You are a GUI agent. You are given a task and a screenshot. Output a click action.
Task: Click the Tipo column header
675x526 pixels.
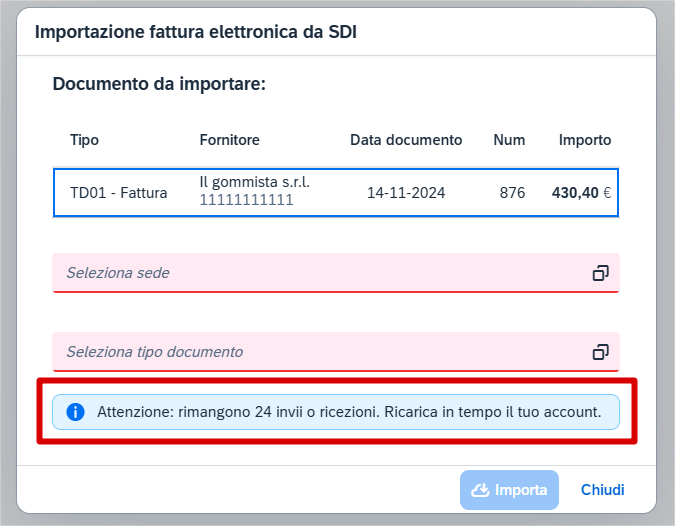tap(84, 140)
